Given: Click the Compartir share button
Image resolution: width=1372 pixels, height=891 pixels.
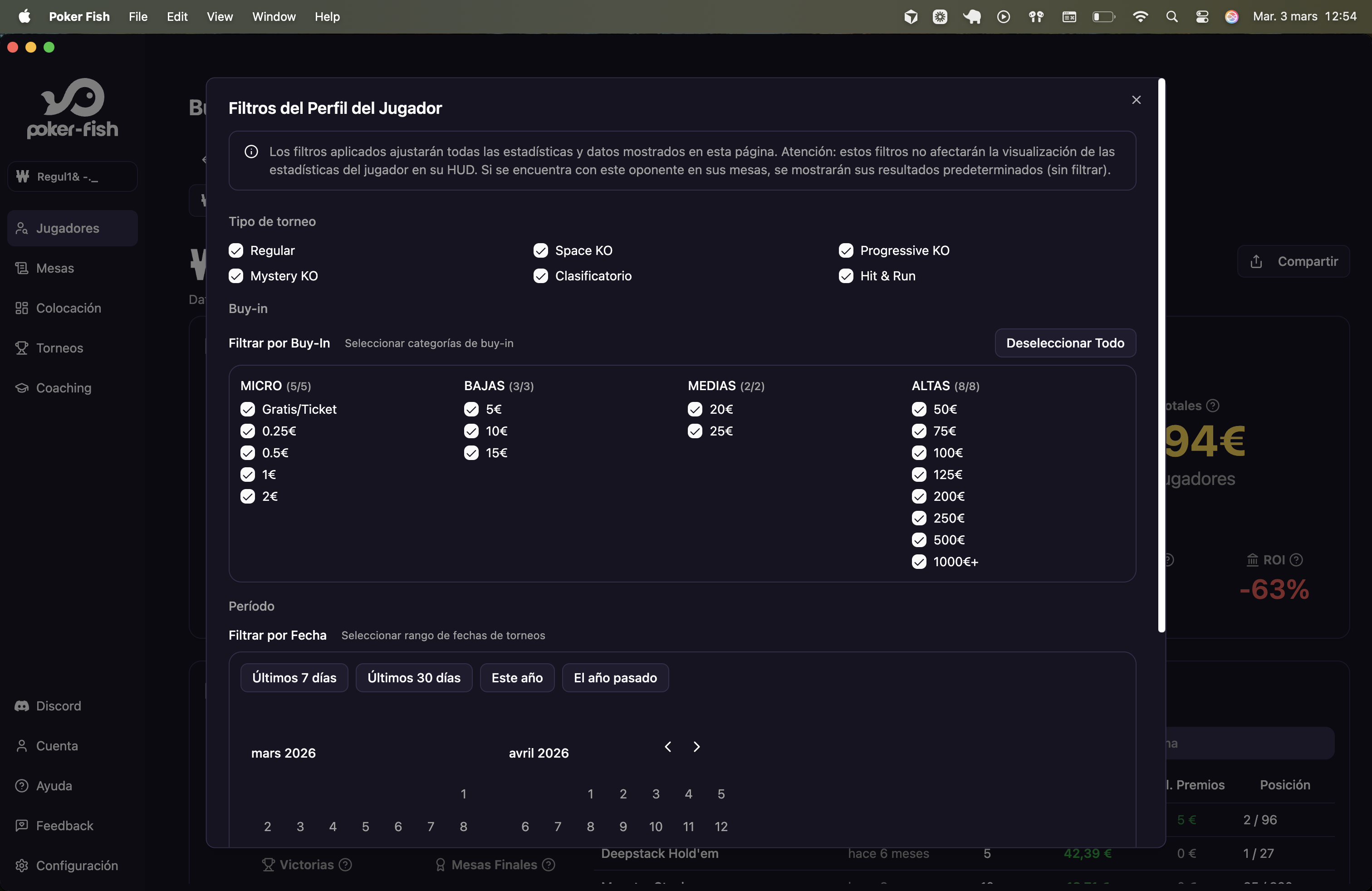Looking at the screenshot, I should point(1293,262).
